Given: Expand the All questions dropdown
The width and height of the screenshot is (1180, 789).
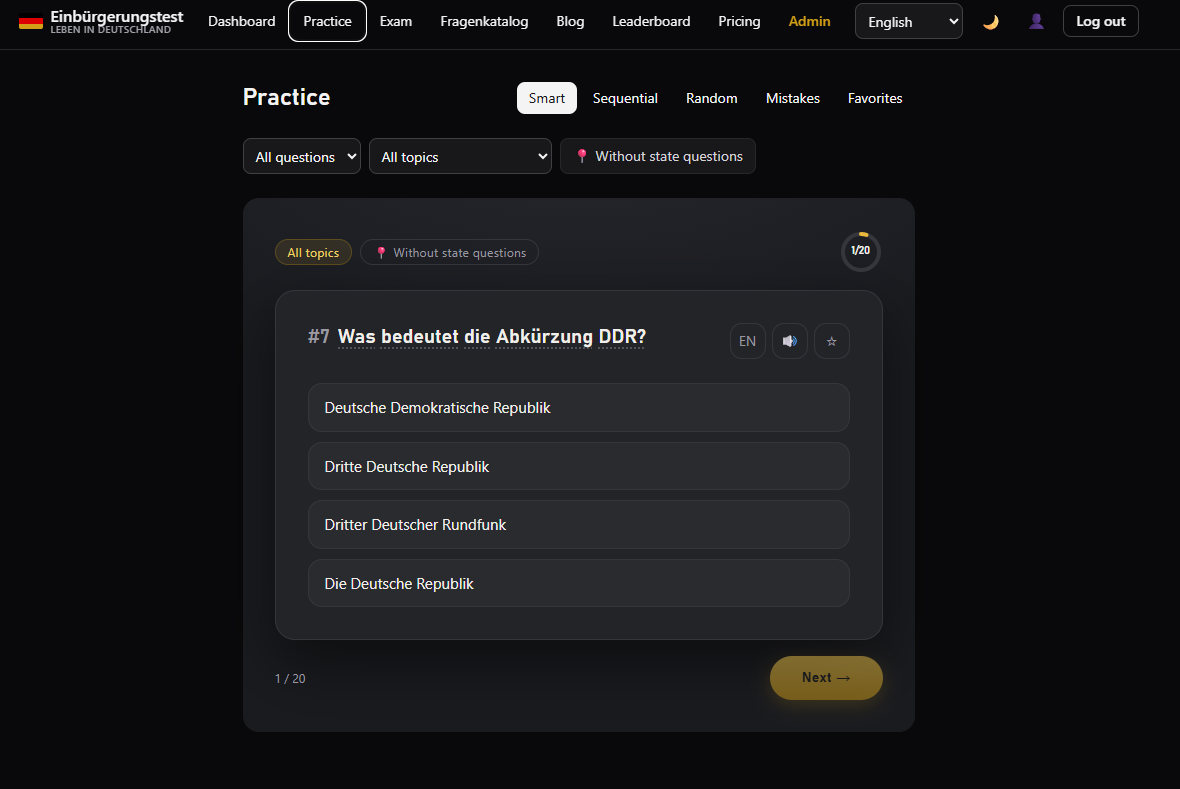Looking at the screenshot, I should coord(302,157).
